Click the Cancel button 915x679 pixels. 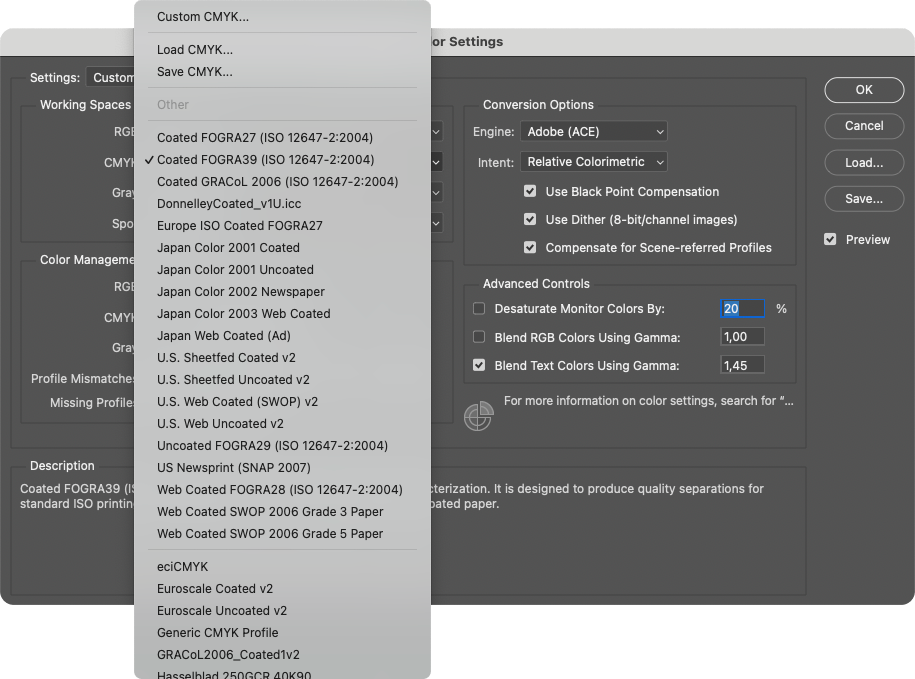863,126
